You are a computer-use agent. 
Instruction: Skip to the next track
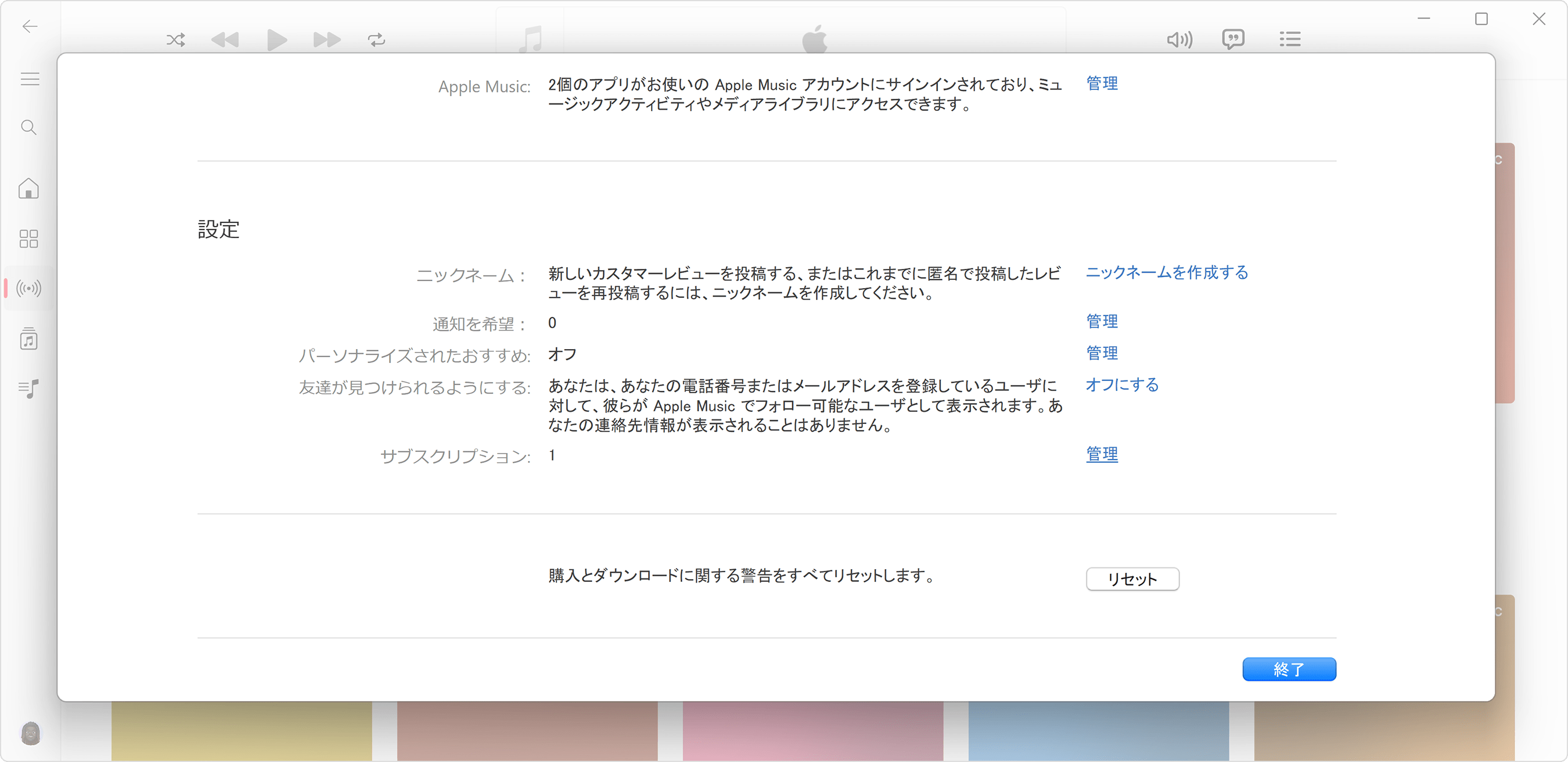tap(326, 39)
